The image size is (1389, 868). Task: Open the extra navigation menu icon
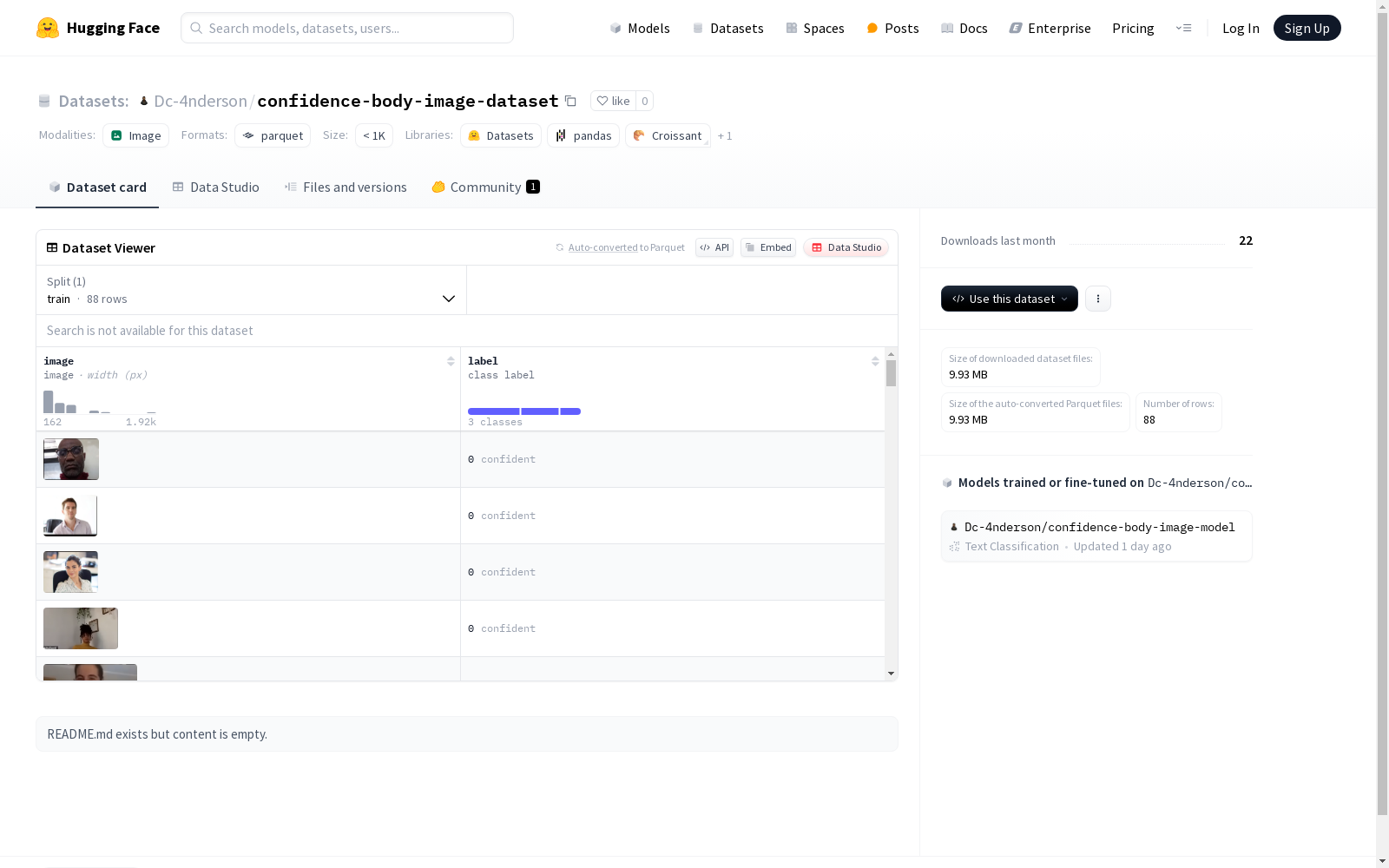point(1183,28)
